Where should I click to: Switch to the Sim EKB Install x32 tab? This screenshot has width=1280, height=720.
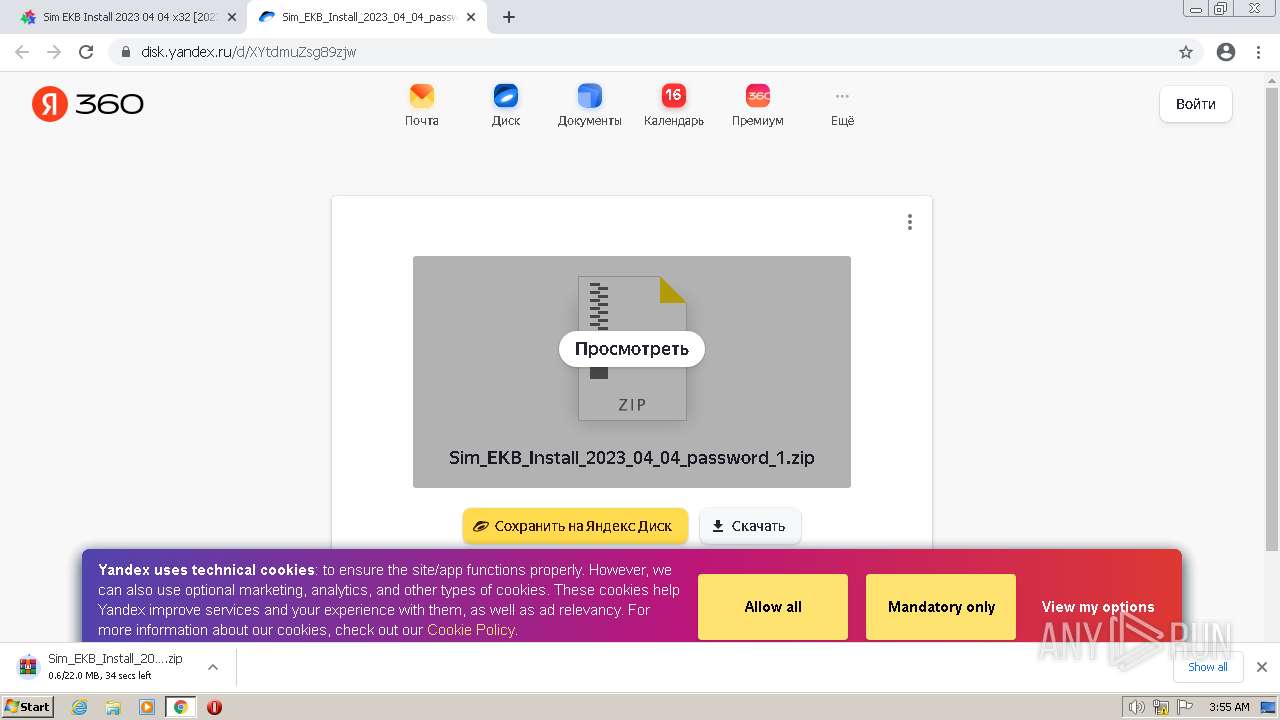point(130,17)
